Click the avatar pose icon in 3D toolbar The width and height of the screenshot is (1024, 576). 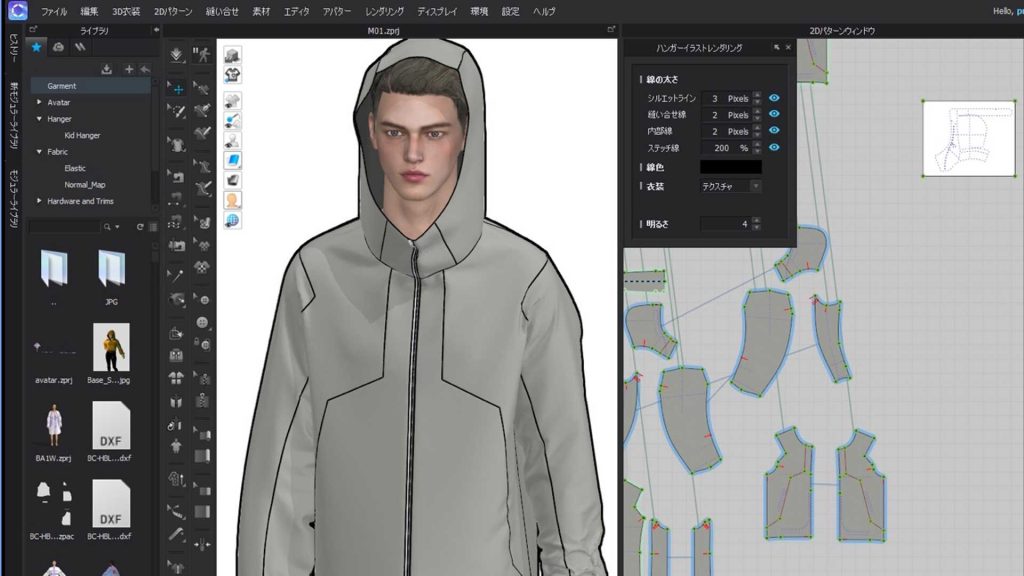202,55
